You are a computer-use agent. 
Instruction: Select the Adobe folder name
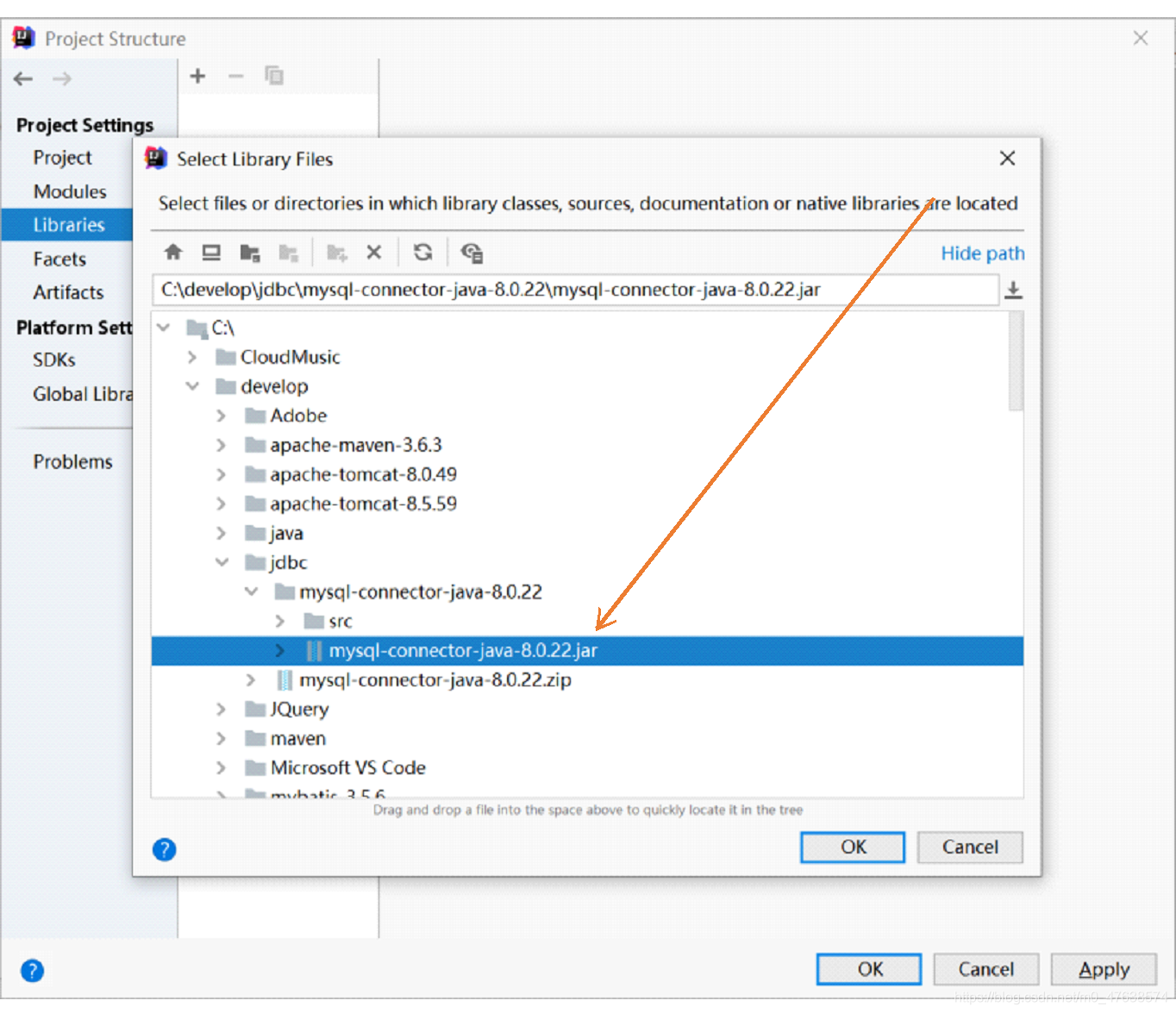point(298,416)
